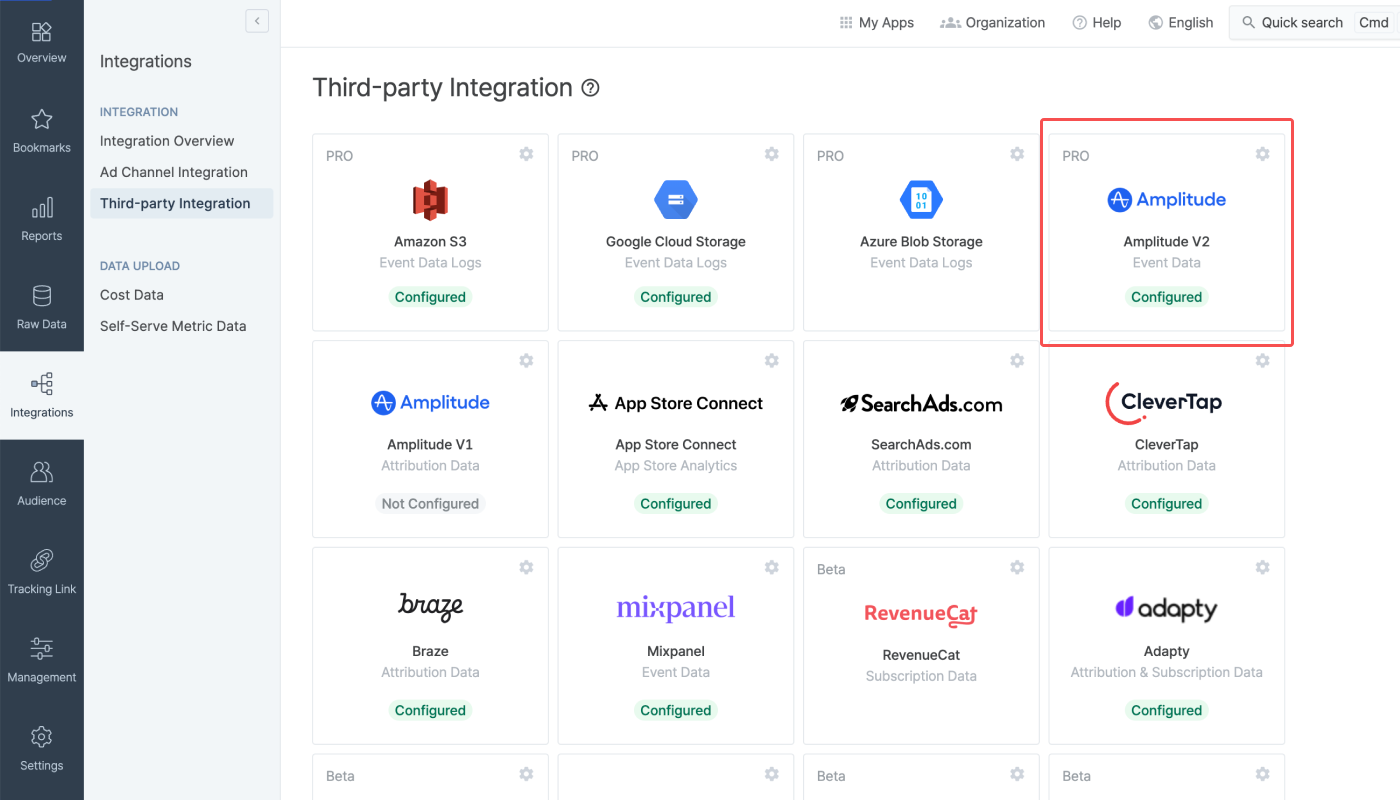Click the RevenueCat logo
Screen dimensions: 1400x800
tap(921, 614)
